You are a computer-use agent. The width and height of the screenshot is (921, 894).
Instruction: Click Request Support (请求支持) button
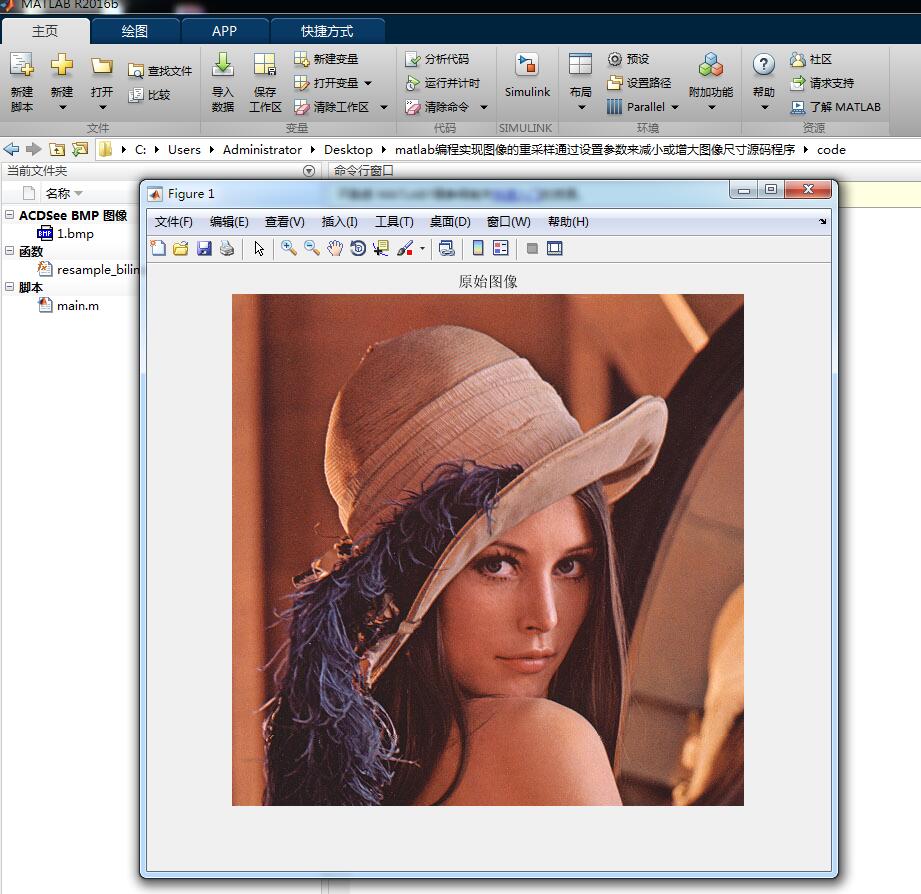[x=822, y=83]
